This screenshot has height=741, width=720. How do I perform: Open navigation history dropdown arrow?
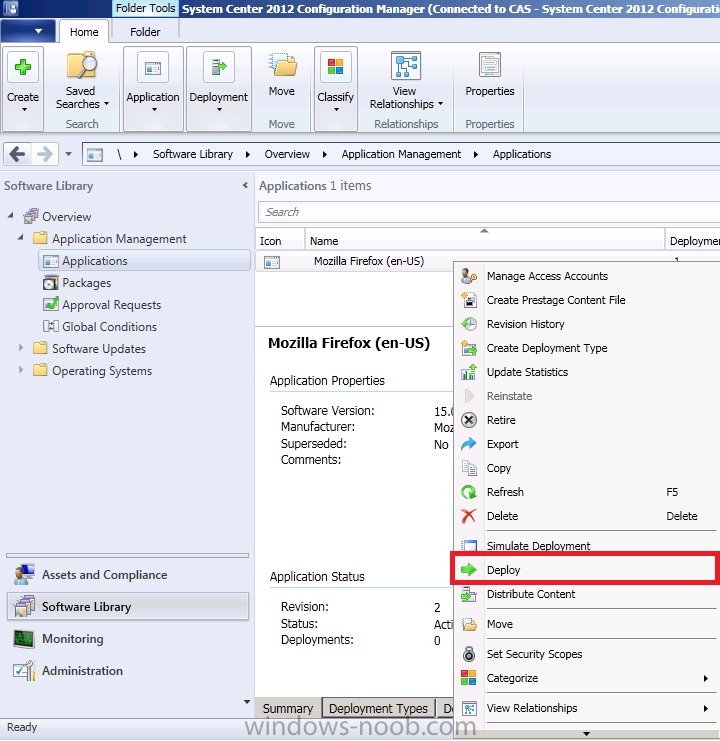click(69, 154)
